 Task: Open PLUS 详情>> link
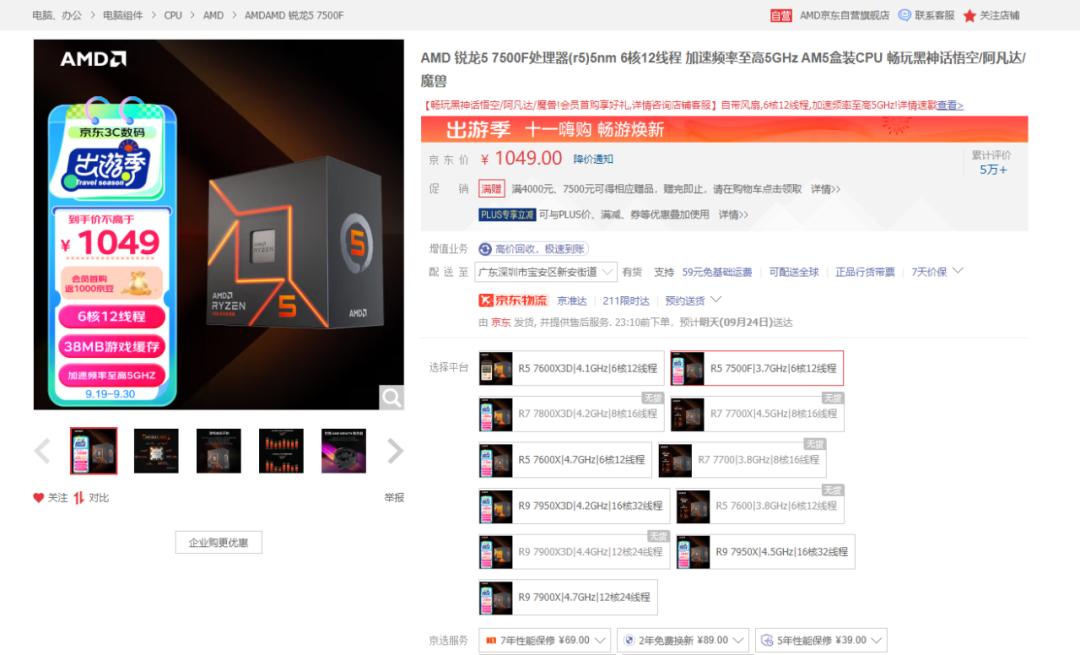(733, 215)
